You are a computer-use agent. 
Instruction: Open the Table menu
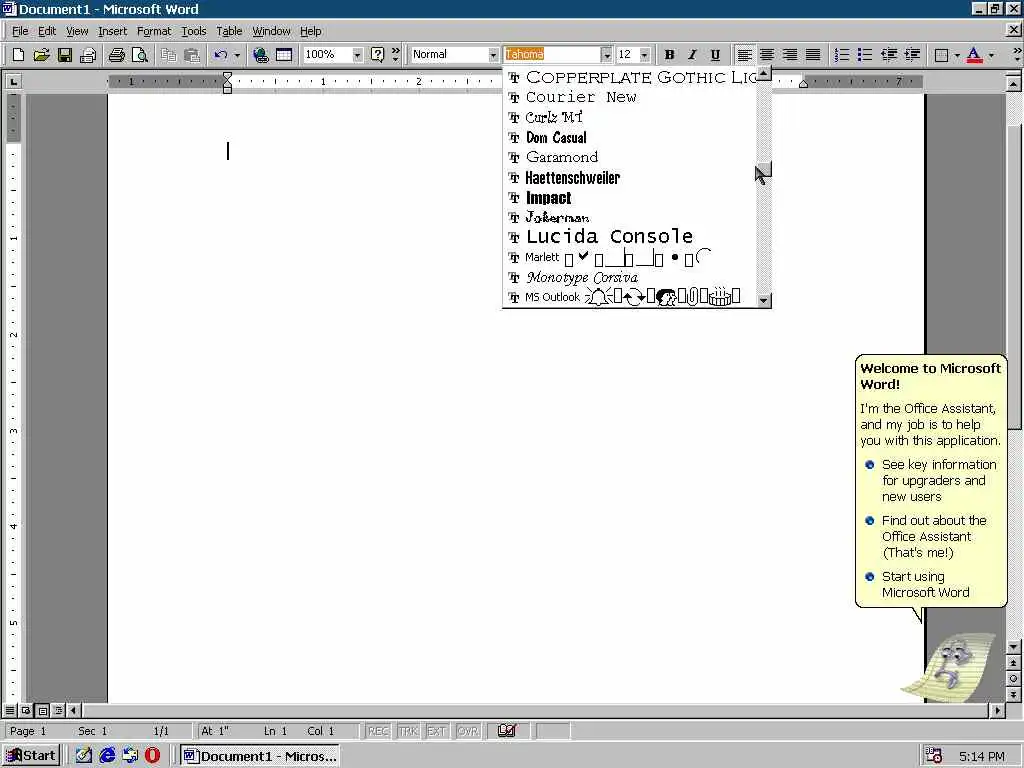coord(229,31)
